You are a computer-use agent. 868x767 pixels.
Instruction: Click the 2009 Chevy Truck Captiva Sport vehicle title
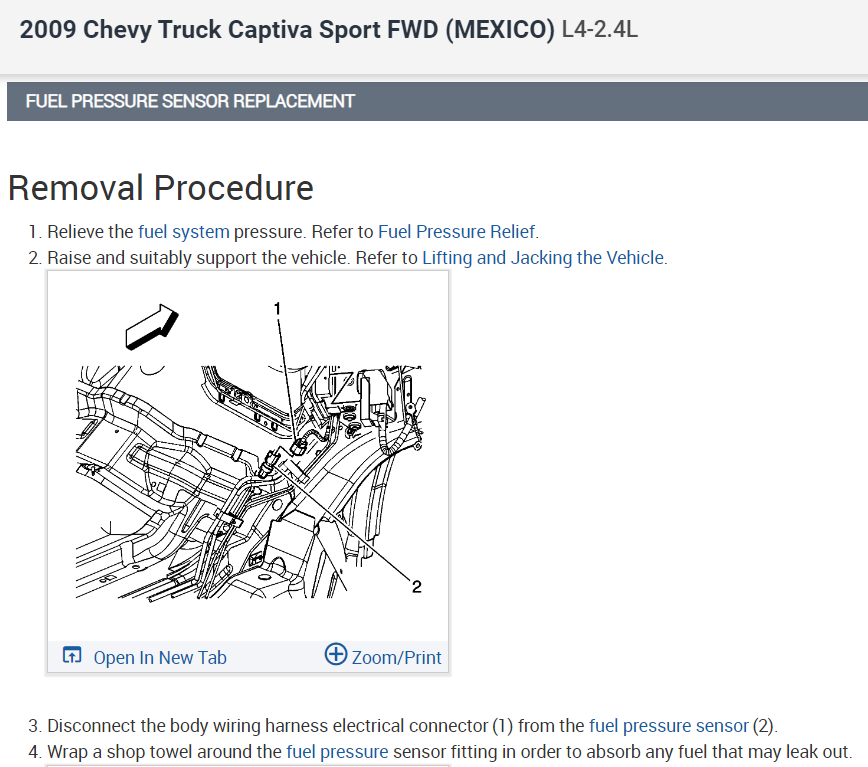287,29
